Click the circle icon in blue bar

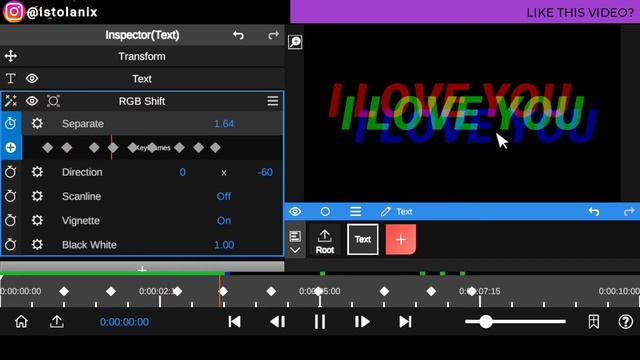(325, 211)
